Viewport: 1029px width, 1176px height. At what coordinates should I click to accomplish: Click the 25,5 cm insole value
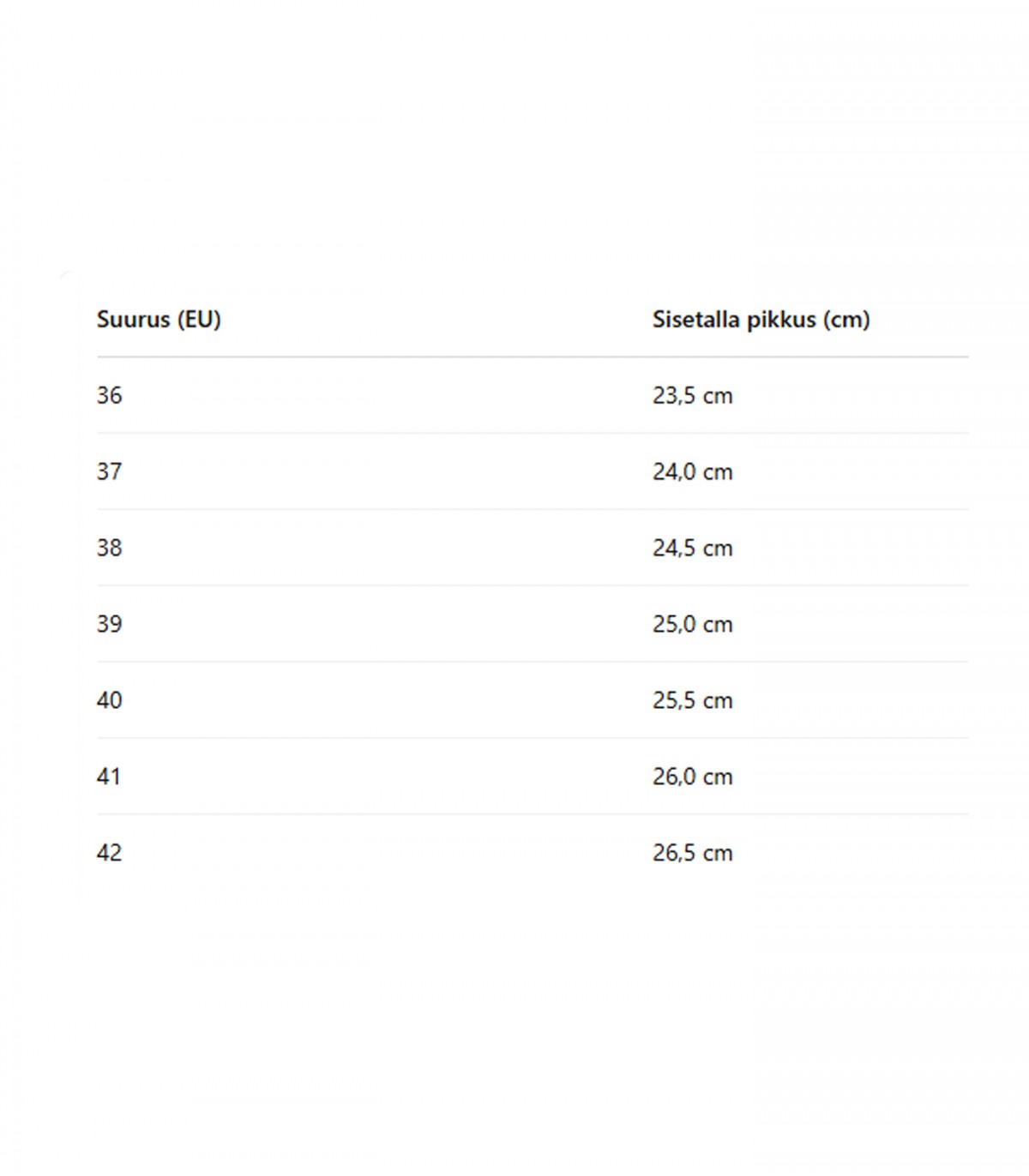(692, 701)
